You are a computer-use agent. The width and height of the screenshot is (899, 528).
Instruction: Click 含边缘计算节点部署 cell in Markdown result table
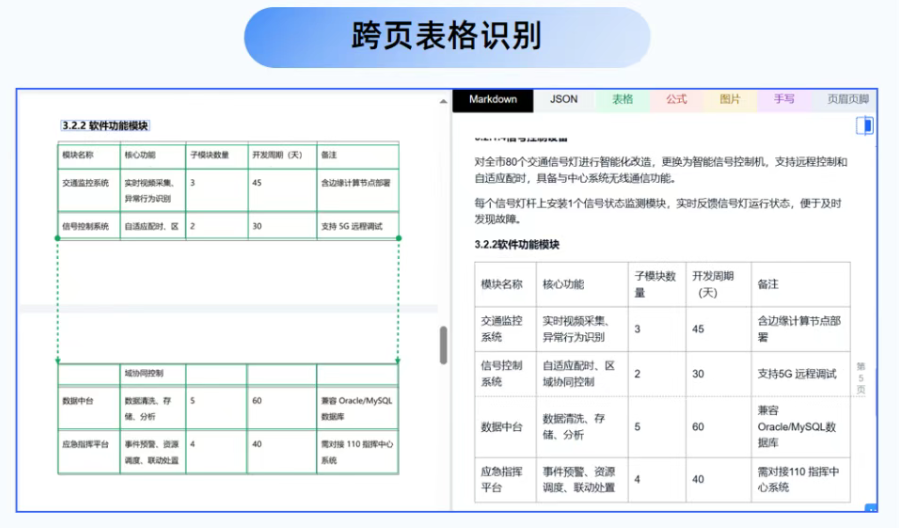click(801, 329)
